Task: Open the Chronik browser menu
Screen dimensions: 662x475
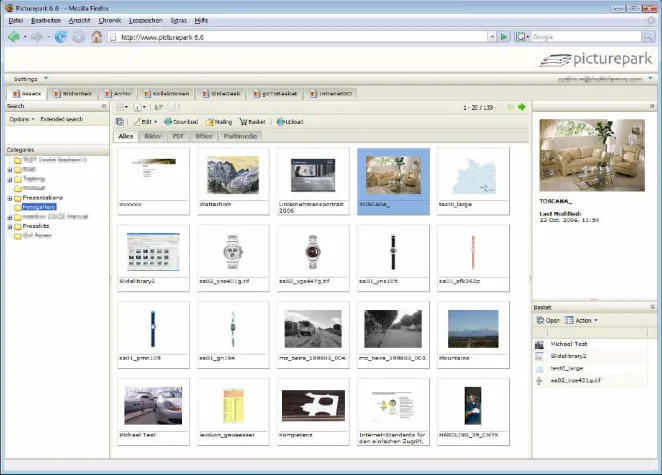Action: click(x=112, y=18)
